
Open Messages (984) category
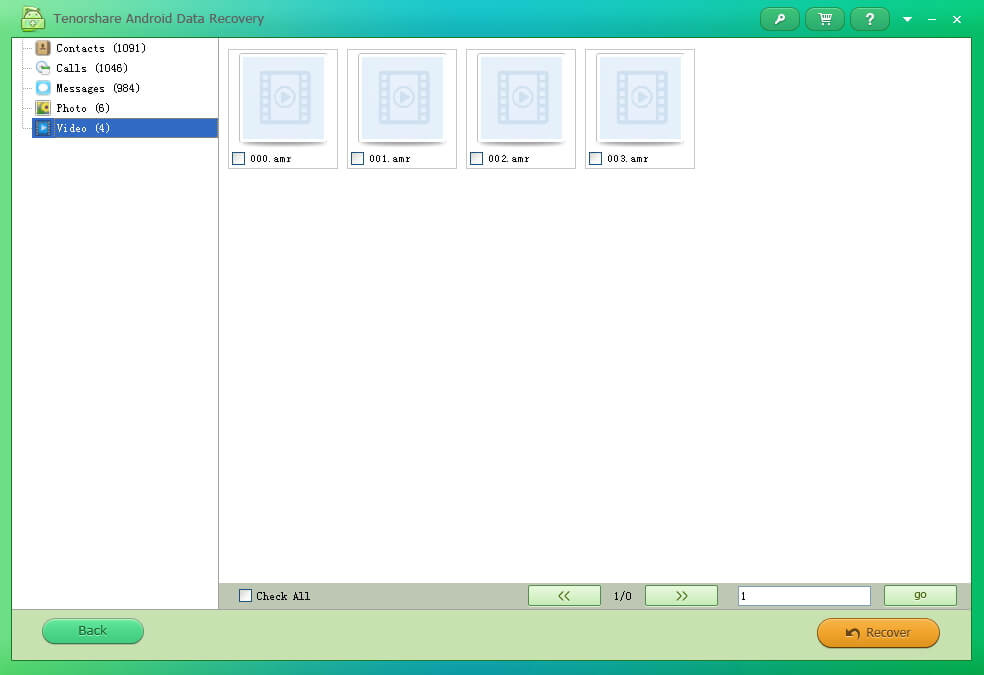(98, 88)
